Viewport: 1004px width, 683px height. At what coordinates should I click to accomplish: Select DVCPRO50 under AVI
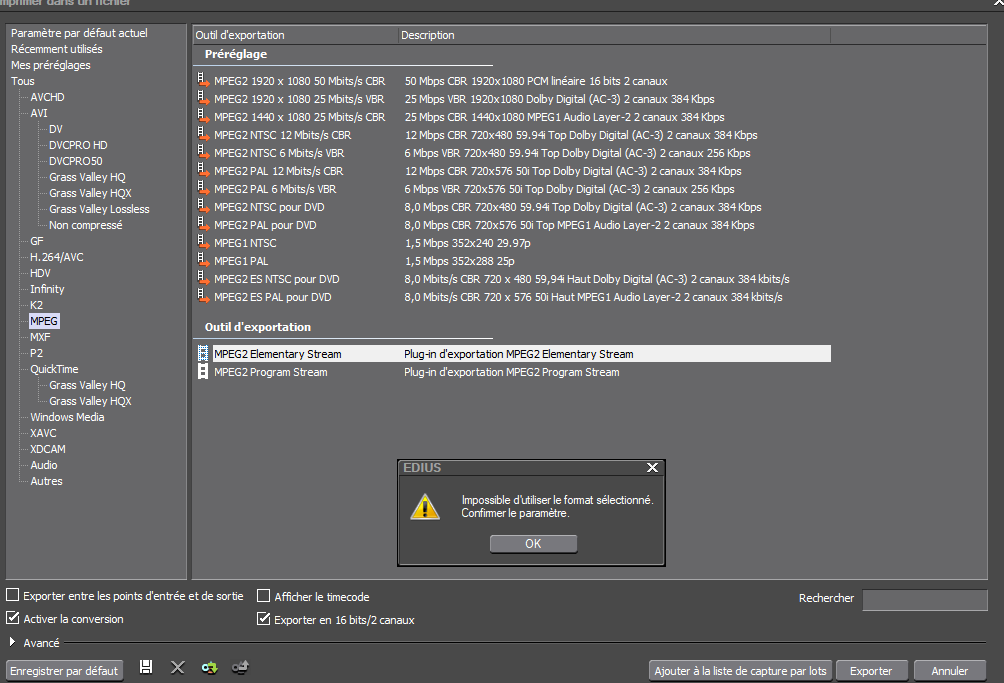(76, 161)
